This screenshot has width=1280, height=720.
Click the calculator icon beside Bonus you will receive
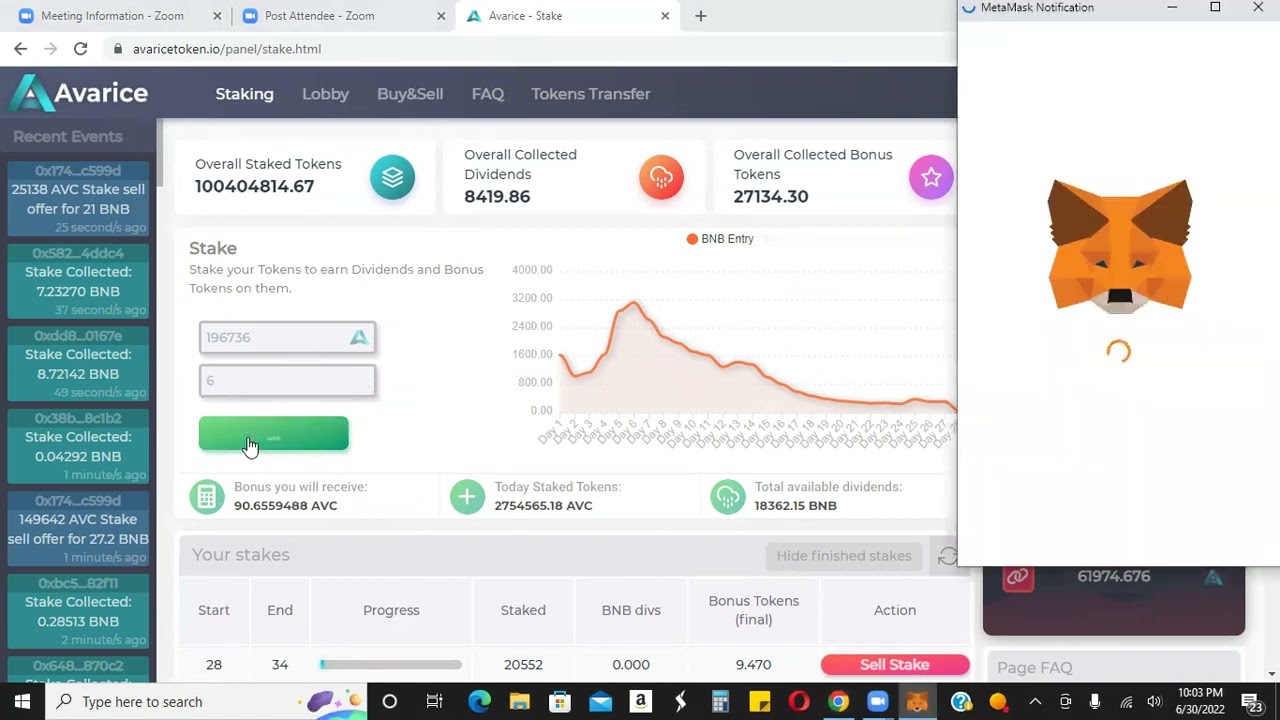tap(207, 496)
